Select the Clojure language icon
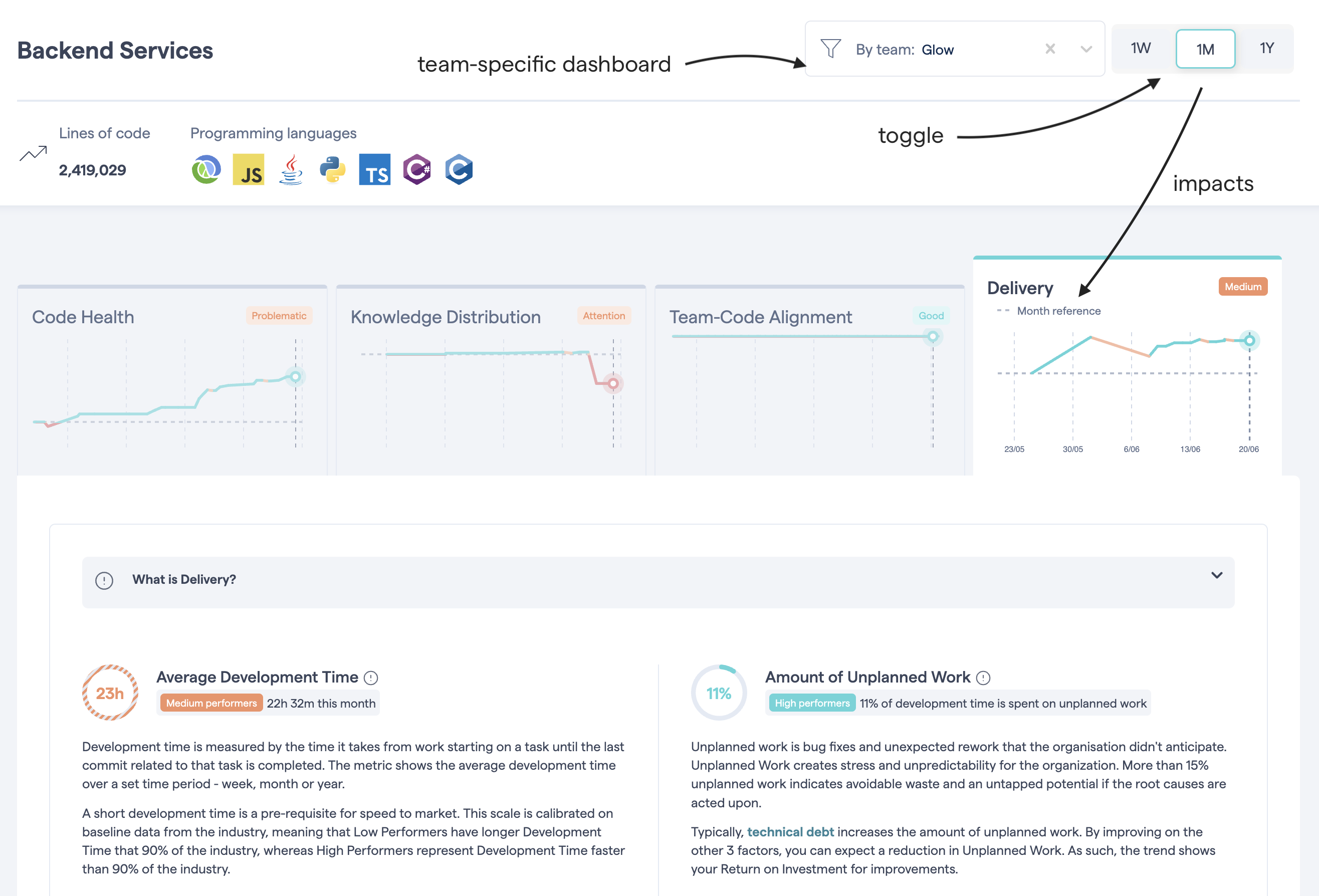1319x896 pixels. [x=206, y=169]
